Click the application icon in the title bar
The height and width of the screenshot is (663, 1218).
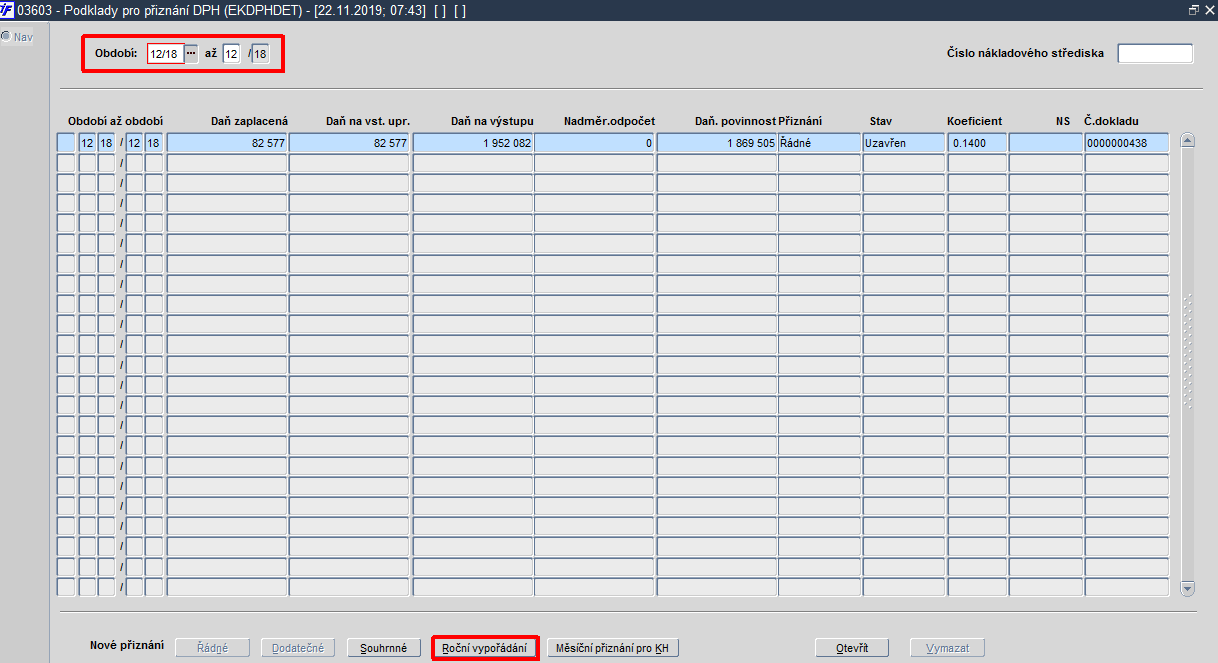tap(8, 9)
